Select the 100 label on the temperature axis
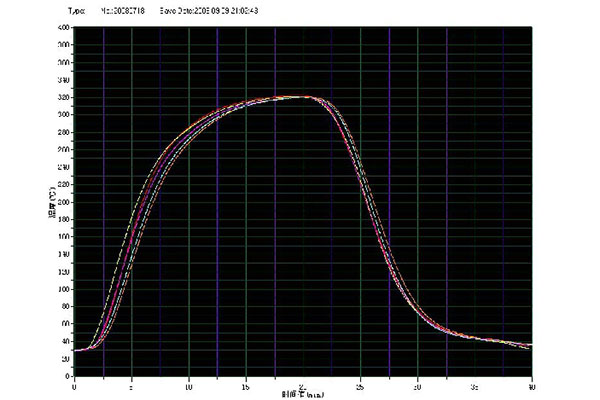This screenshot has height=400, width=600. (64, 289)
